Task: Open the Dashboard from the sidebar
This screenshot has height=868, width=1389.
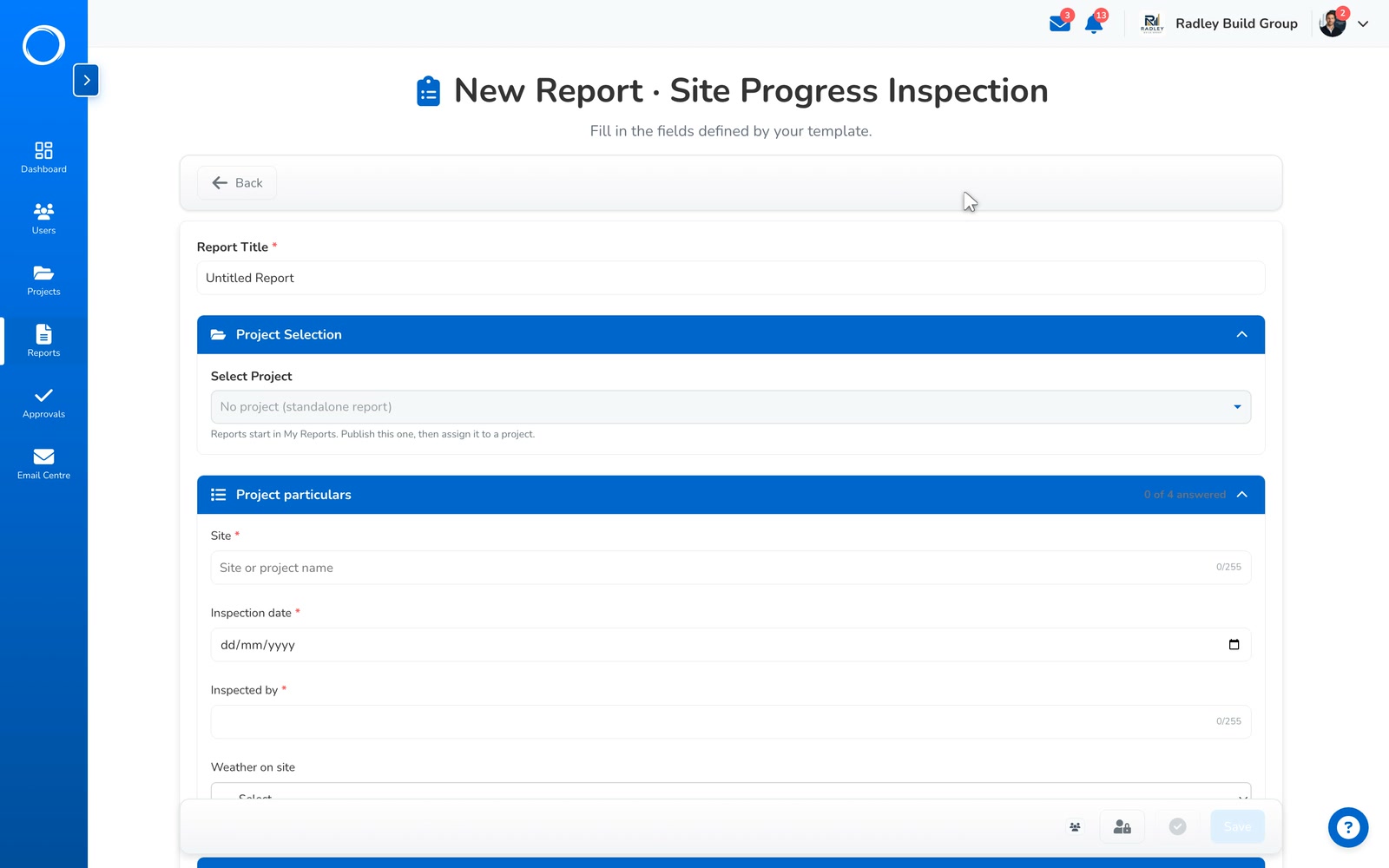Action: (43, 157)
